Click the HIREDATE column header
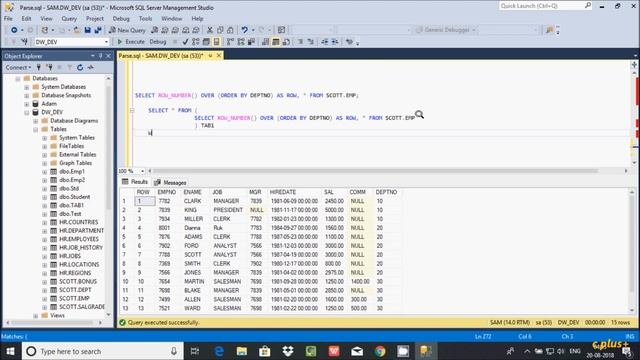The width and height of the screenshot is (640, 360). tap(282, 192)
